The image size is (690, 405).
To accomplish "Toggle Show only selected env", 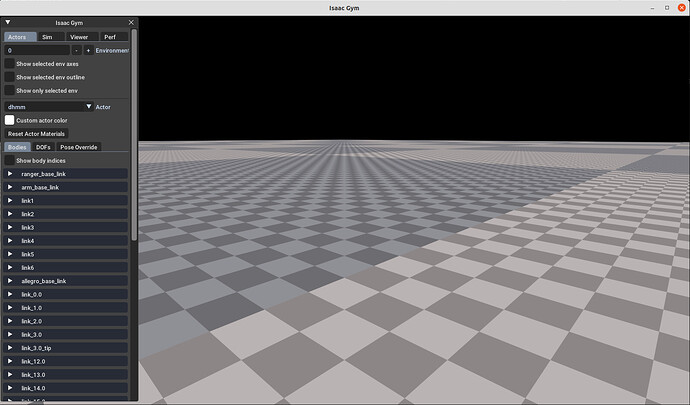I will pos(9,90).
